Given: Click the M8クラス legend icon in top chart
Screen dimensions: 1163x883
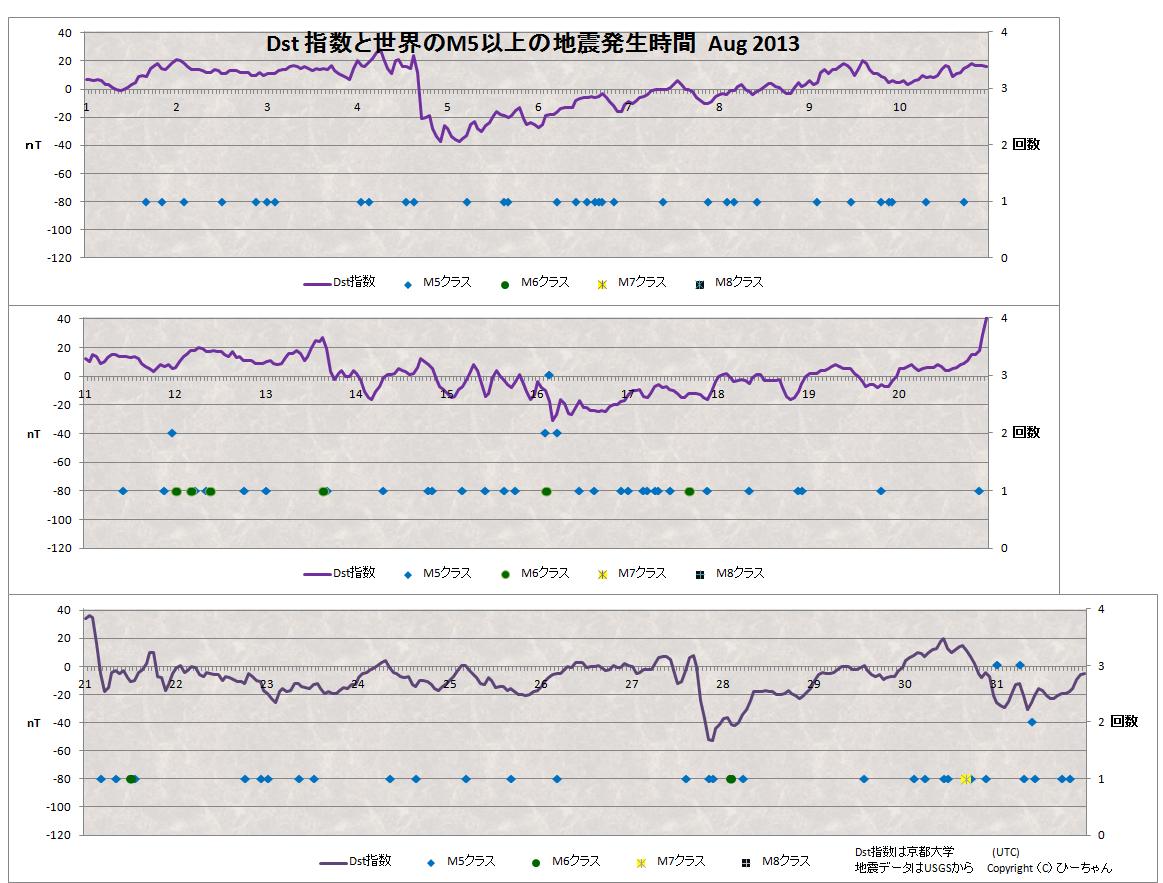Looking at the screenshot, I should click(700, 284).
